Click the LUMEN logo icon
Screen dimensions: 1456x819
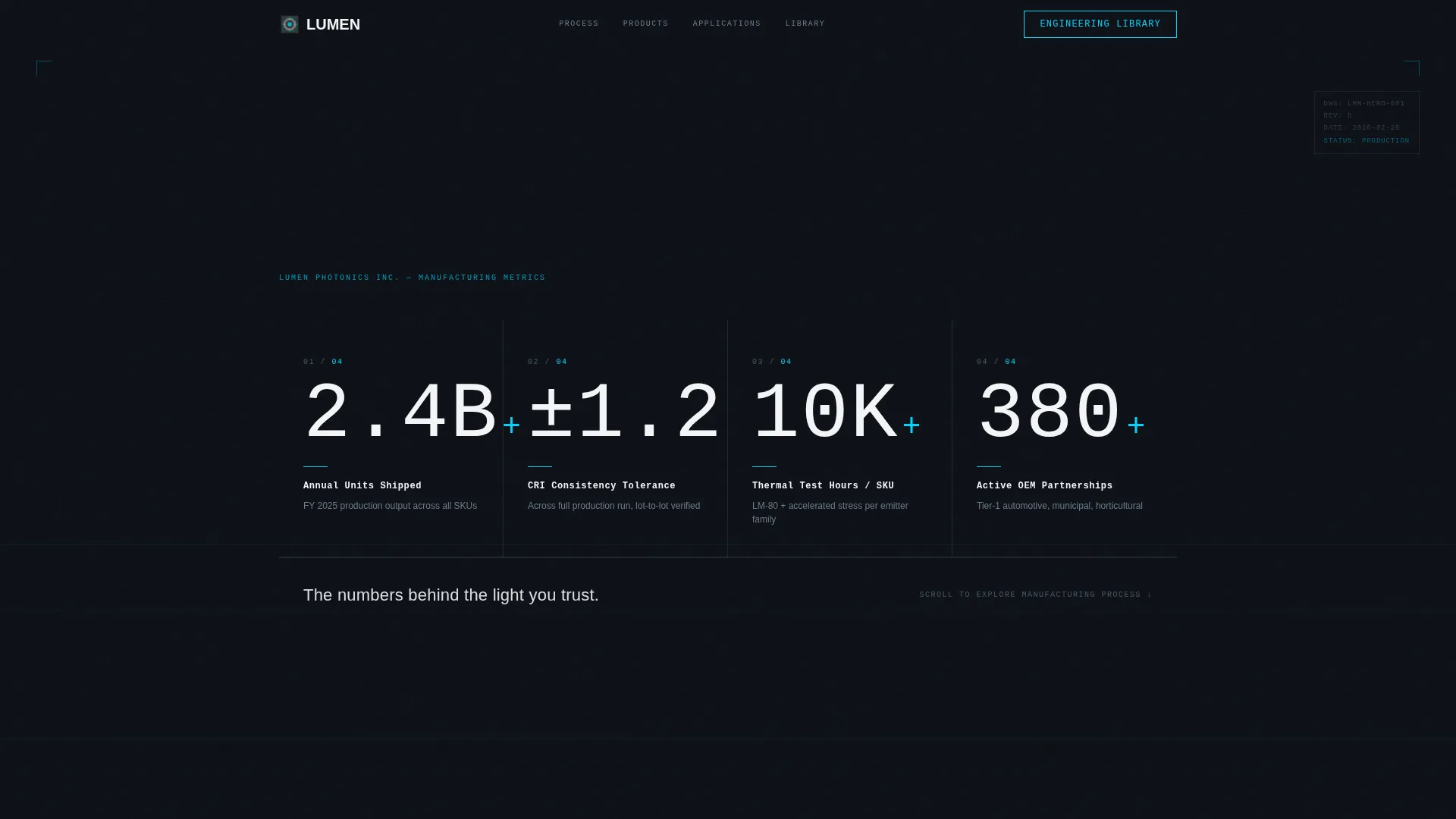coord(290,24)
